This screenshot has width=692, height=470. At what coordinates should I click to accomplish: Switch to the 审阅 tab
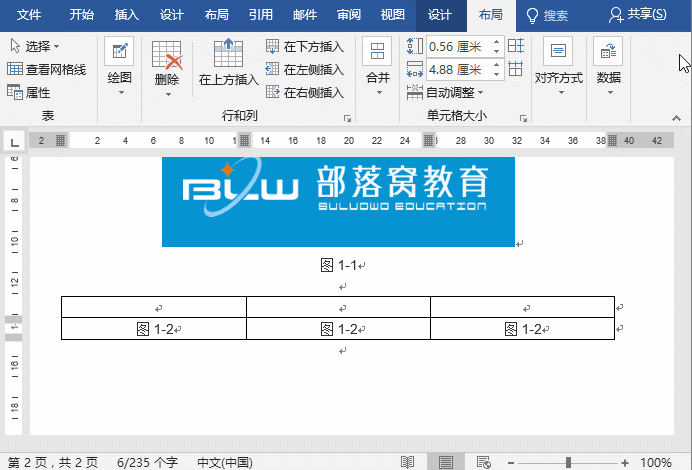pyautogui.click(x=349, y=15)
